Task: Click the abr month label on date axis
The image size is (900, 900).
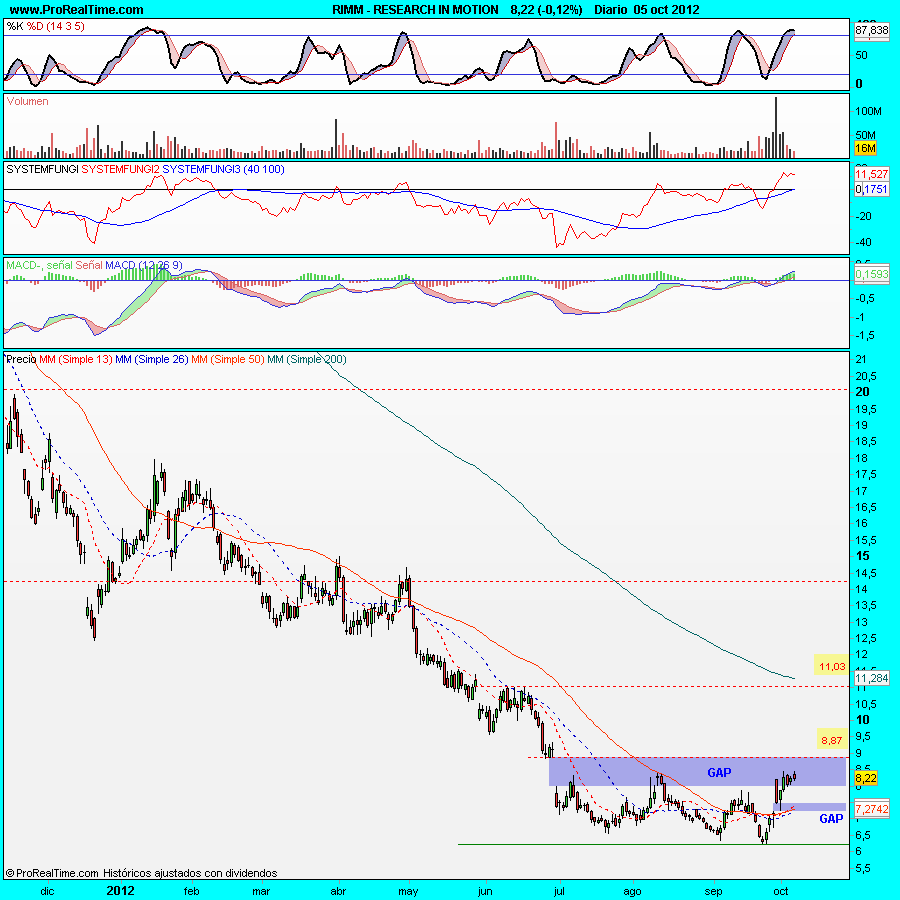Action: [x=339, y=891]
